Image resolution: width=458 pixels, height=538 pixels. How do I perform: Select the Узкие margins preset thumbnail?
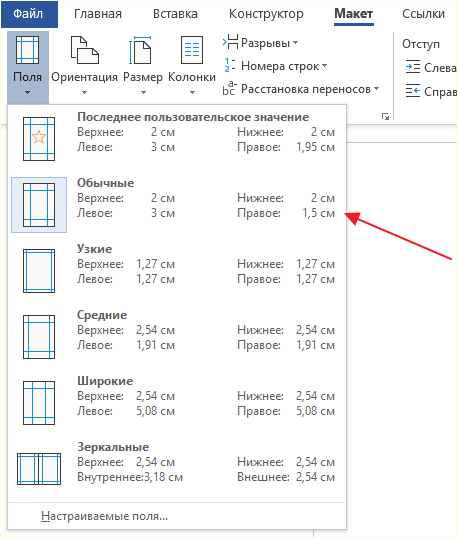tap(39, 271)
